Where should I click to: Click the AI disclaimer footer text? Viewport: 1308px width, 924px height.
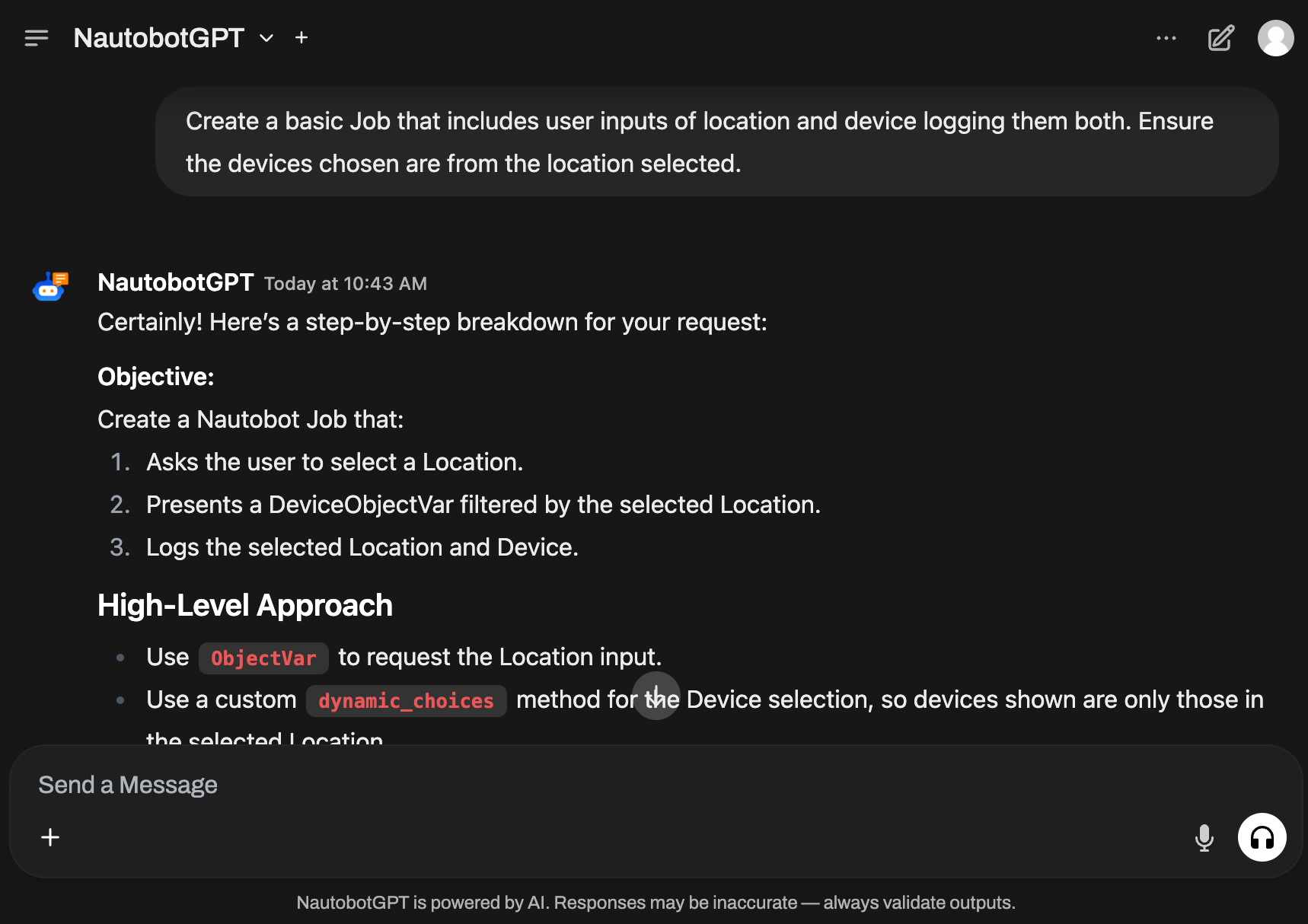(656, 903)
